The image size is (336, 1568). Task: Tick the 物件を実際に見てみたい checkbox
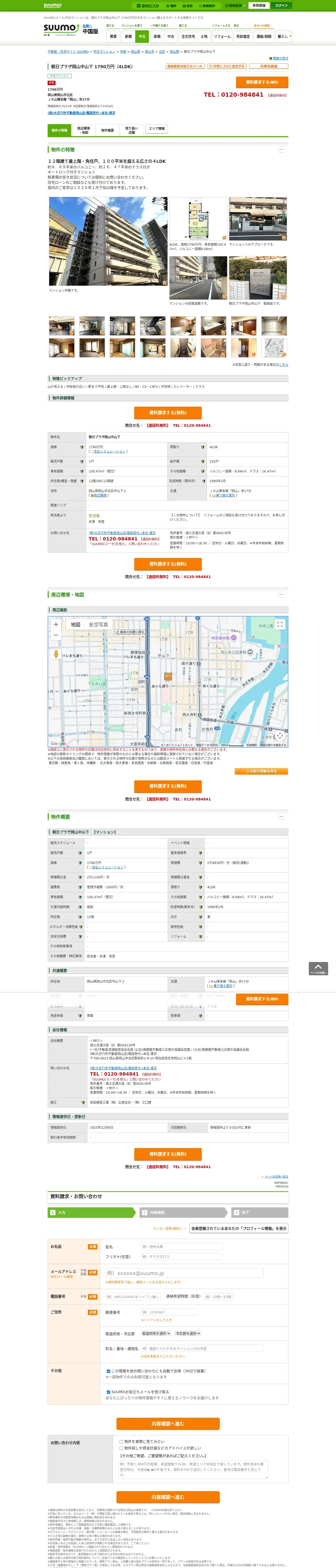(x=121, y=1442)
